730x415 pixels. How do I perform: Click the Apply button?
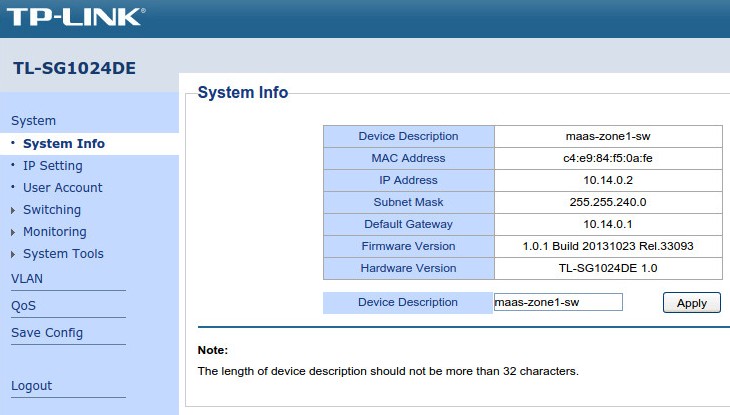tap(691, 303)
